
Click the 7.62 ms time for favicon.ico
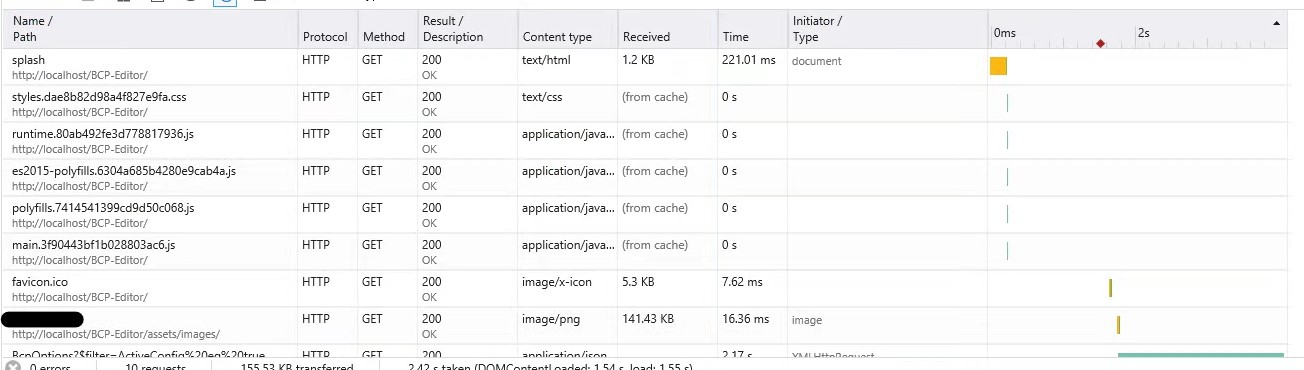[x=742, y=282]
